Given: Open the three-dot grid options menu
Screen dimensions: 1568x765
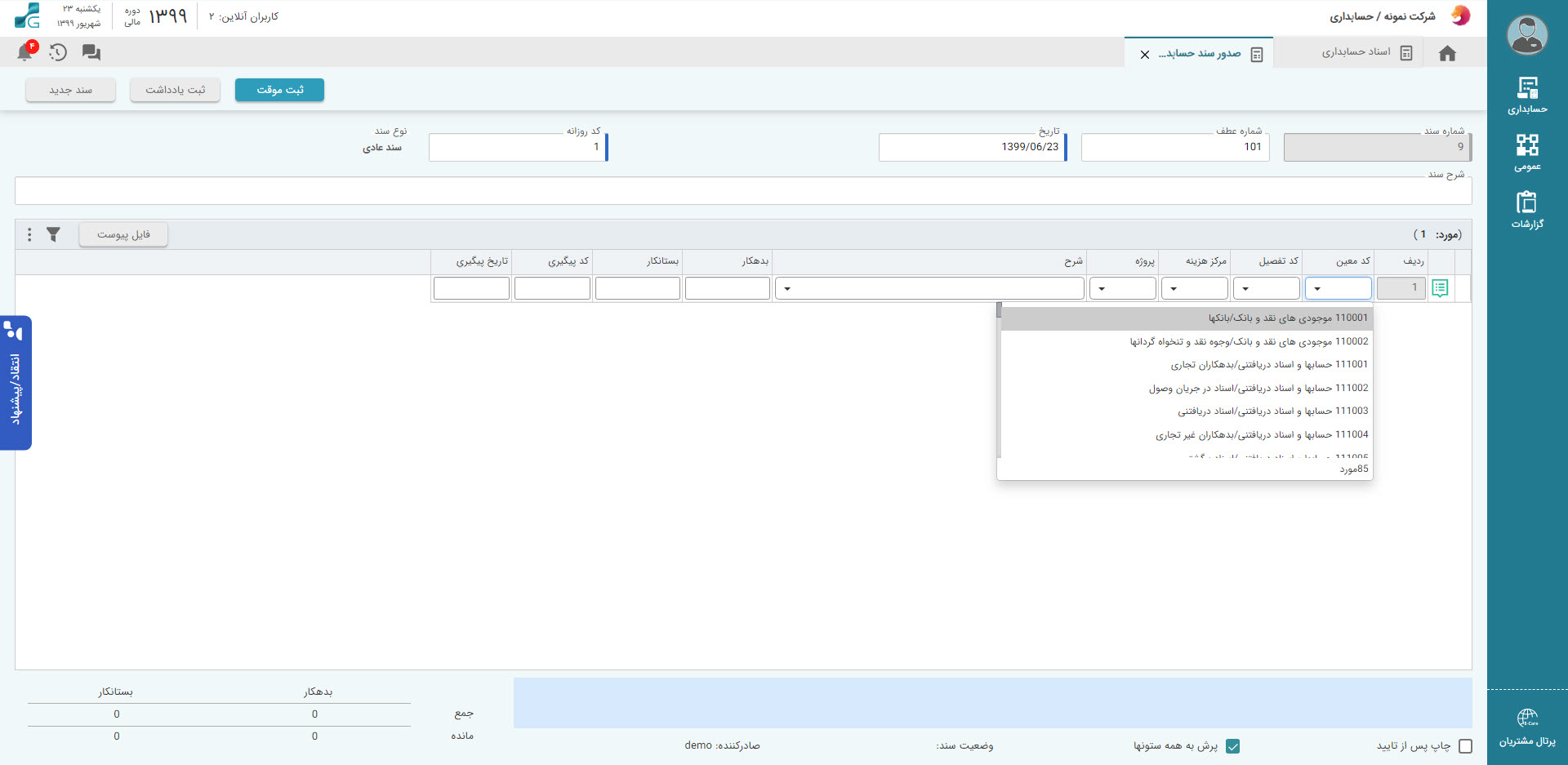Looking at the screenshot, I should coord(29,234).
